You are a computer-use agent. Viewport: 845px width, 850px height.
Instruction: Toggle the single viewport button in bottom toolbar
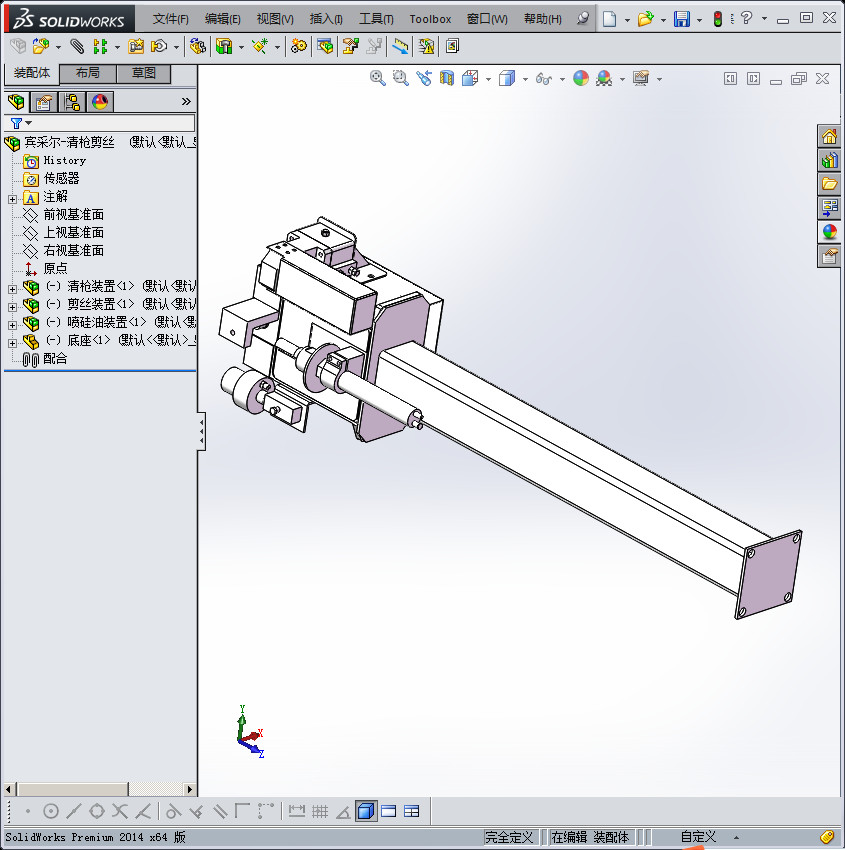[389, 811]
